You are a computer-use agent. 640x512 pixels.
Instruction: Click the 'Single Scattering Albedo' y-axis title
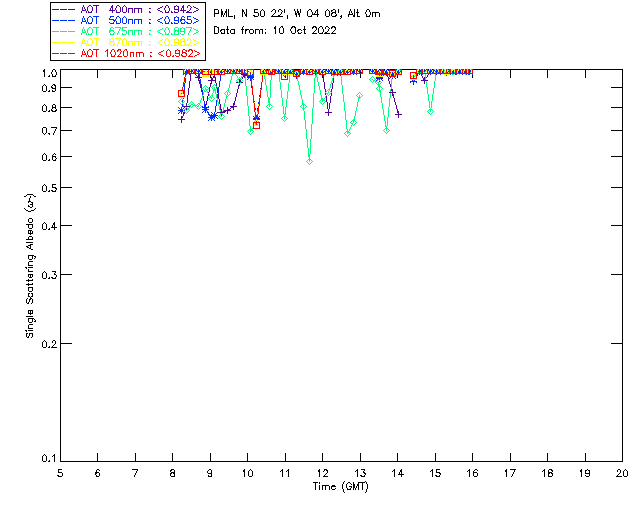tap(30, 266)
